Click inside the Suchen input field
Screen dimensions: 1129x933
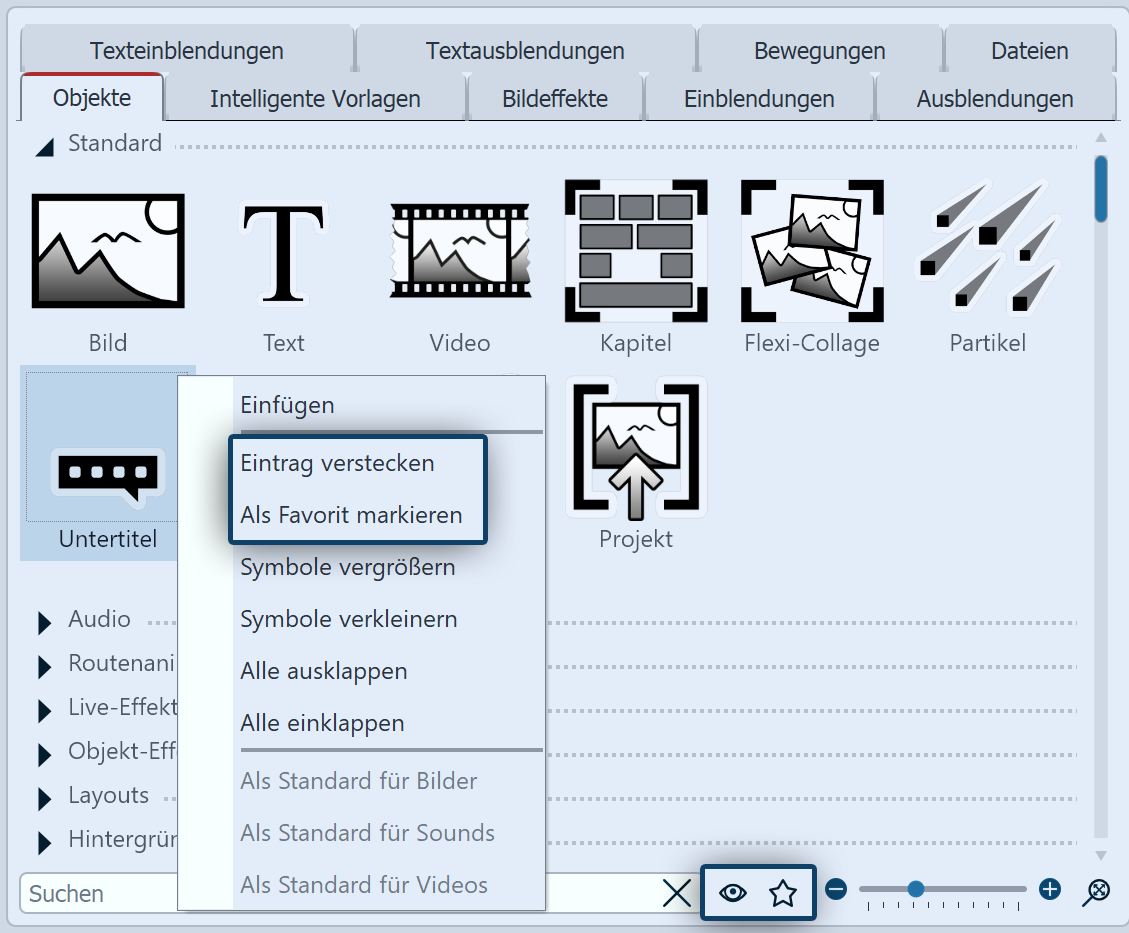tap(90, 893)
